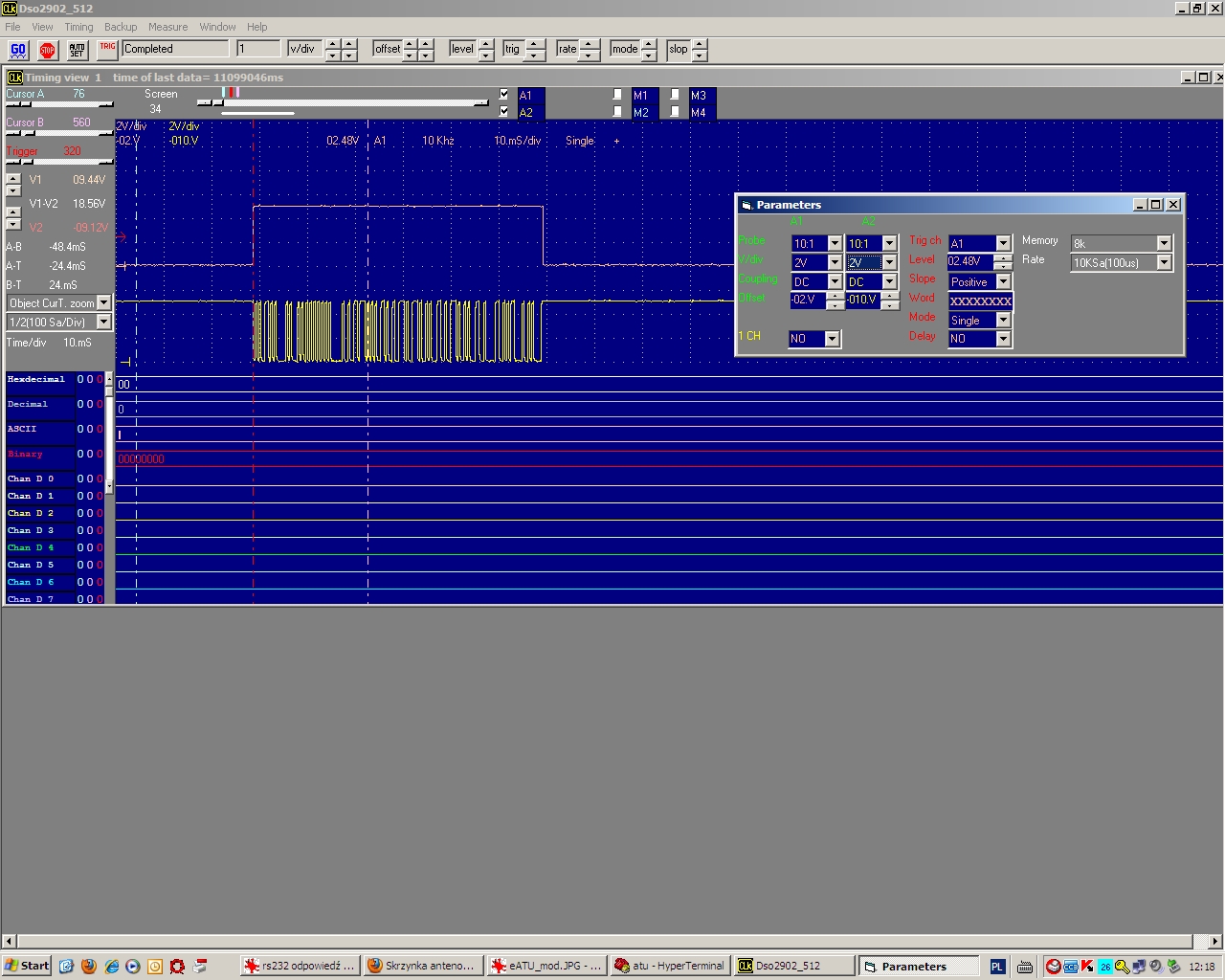1225x980 pixels.
Task: Click the v/div up arrow stepper
Action: click(x=332, y=44)
